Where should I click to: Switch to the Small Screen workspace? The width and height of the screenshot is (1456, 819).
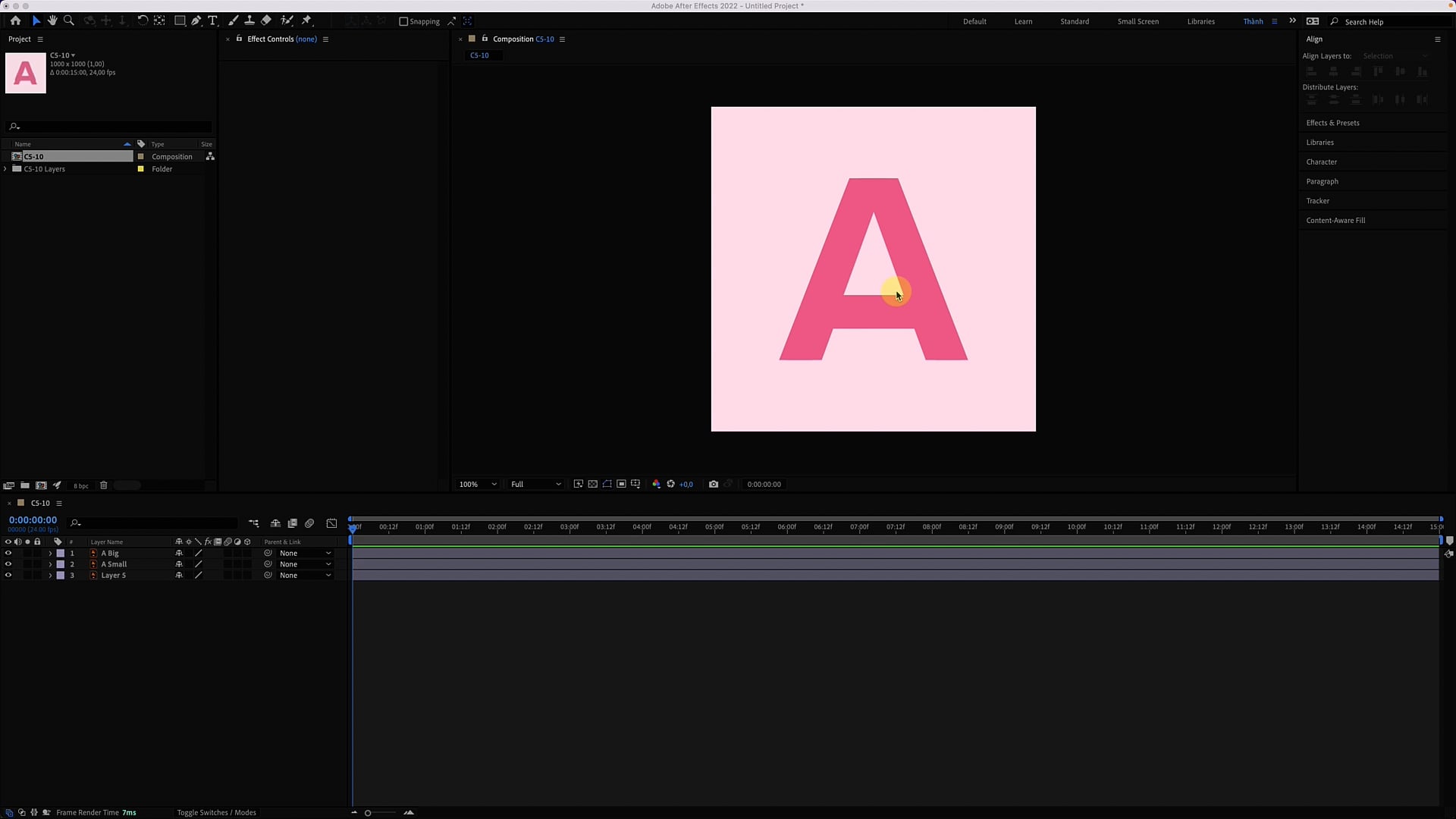(x=1137, y=21)
